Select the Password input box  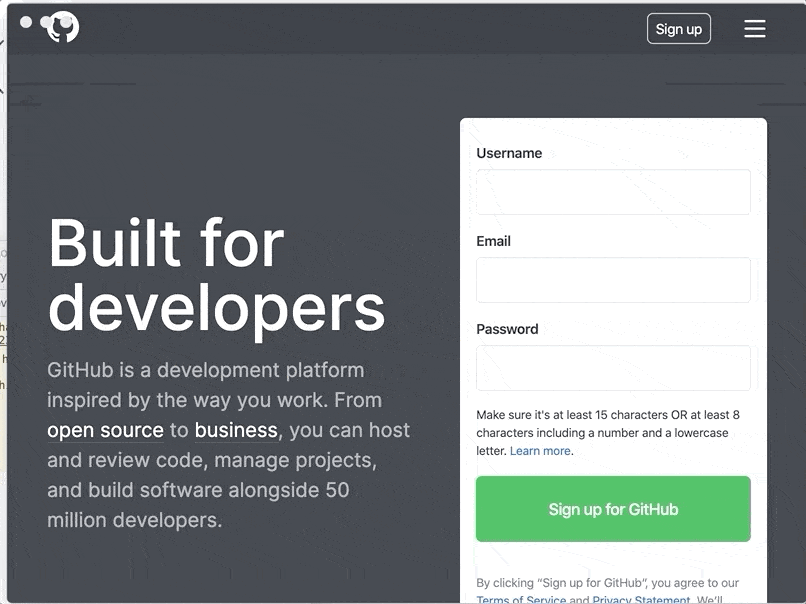pyautogui.click(x=613, y=368)
